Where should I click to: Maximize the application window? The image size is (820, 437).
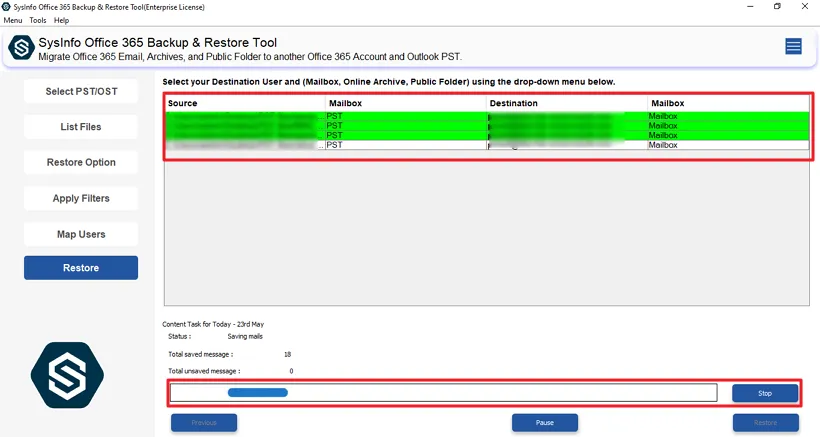click(777, 6)
